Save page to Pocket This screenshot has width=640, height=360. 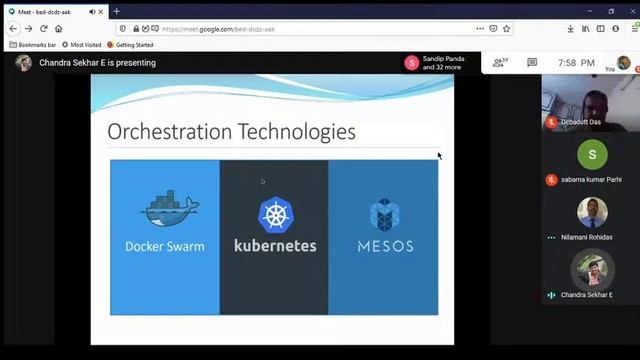pos(493,29)
